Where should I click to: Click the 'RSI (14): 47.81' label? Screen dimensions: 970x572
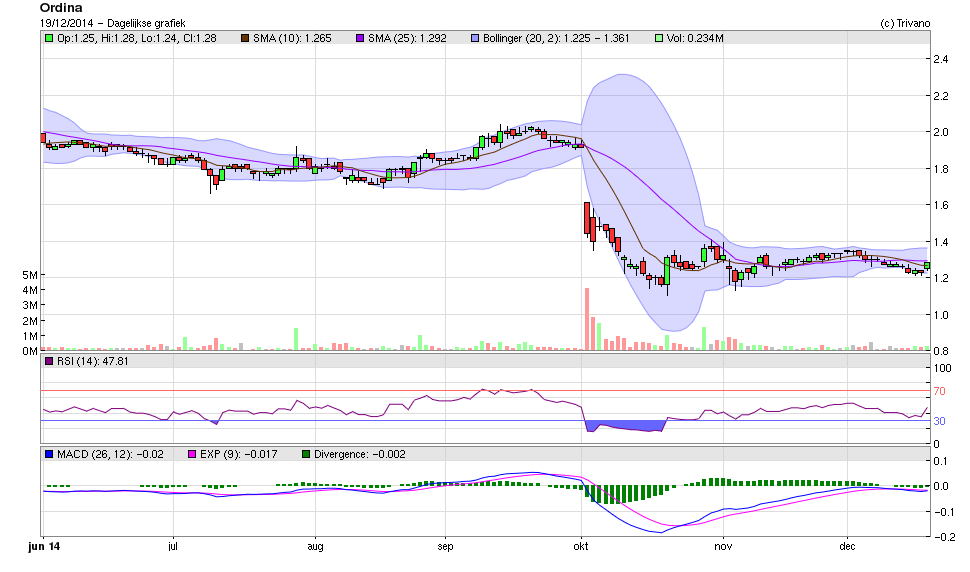tap(93, 361)
